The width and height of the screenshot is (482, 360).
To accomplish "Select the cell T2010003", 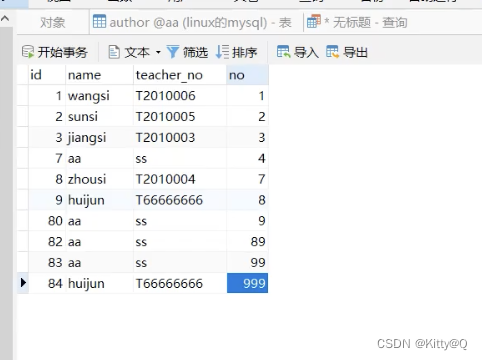I will 180,138.
